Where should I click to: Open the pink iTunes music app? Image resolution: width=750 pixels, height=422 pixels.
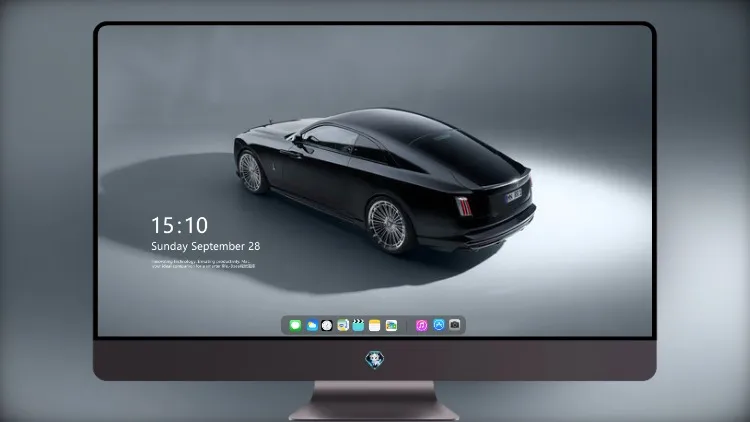(421, 325)
